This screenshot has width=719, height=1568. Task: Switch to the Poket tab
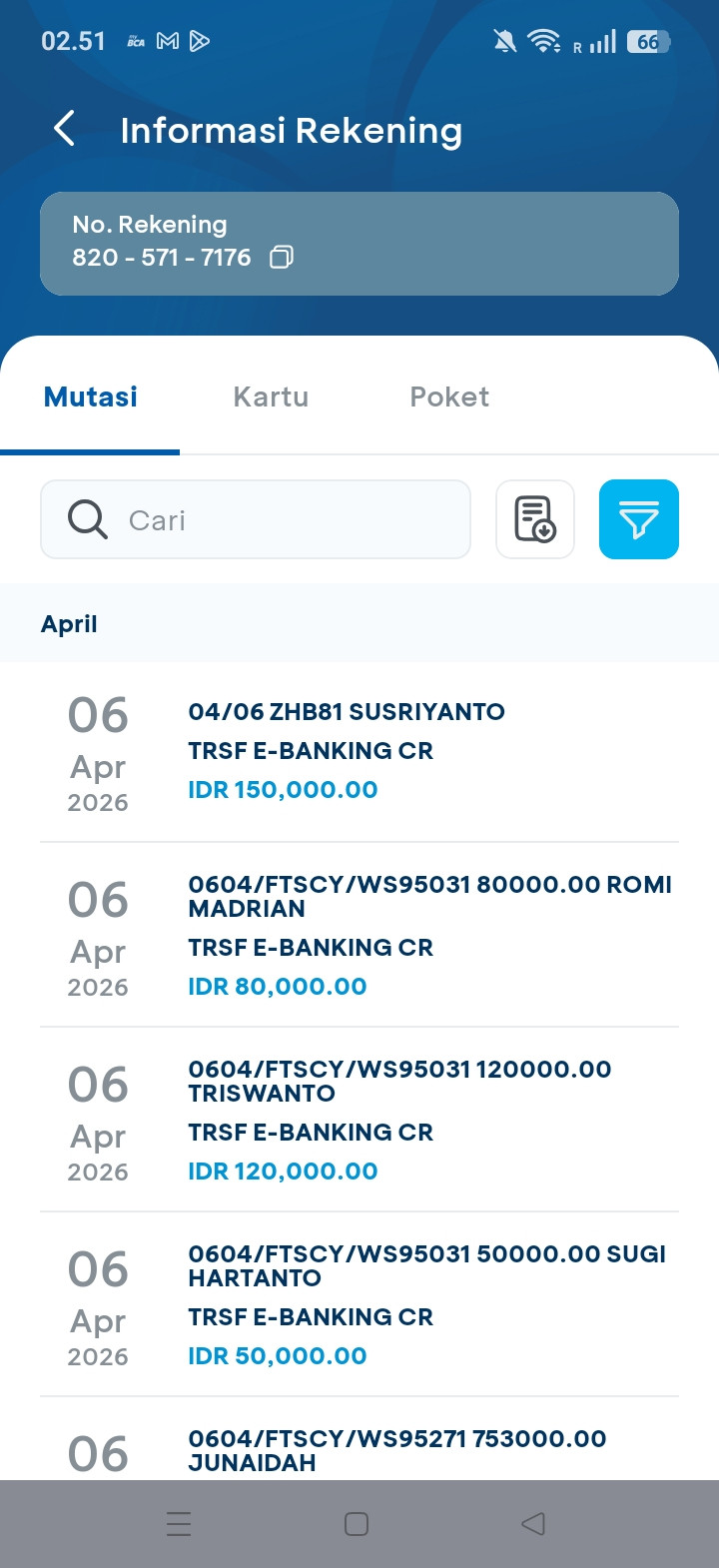point(449,396)
